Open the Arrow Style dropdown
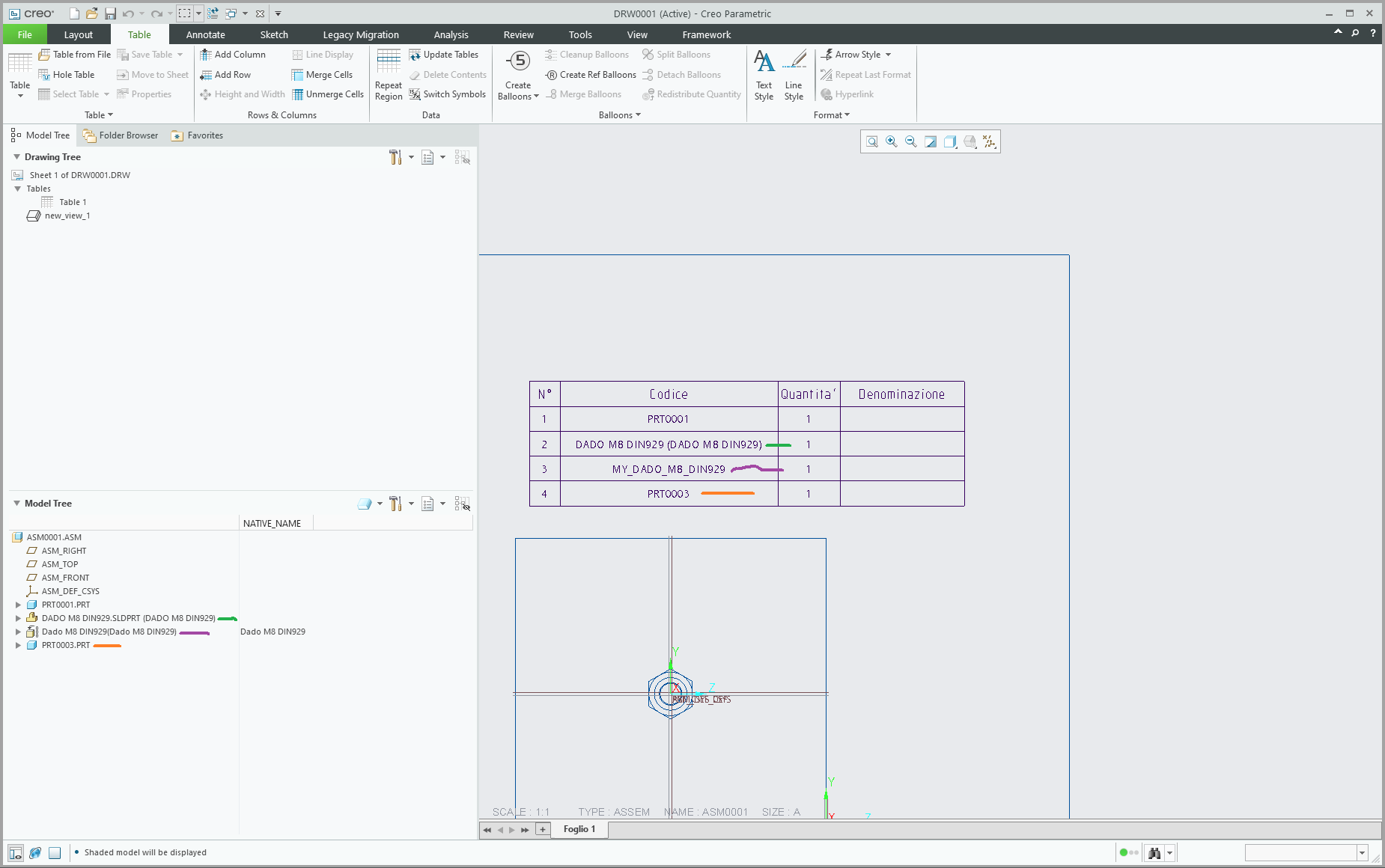1385x868 pixels. coord(886,54)
